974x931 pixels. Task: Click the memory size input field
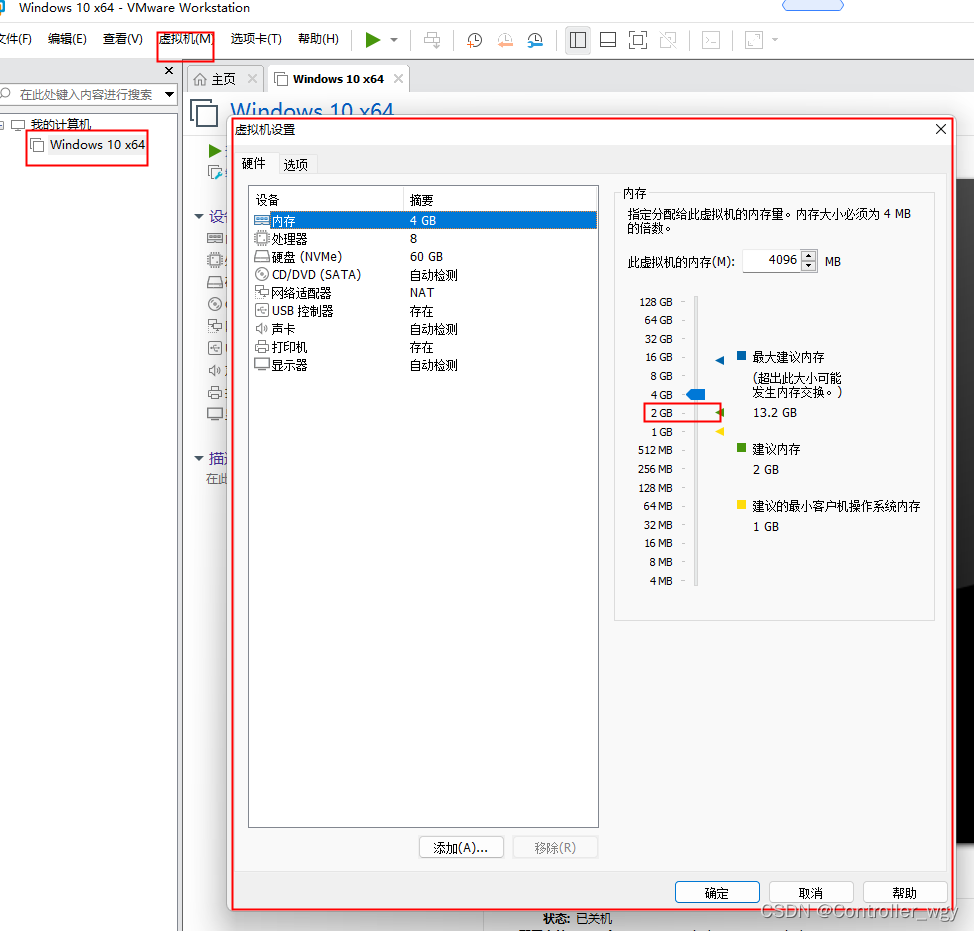click(x=771, y=260)
